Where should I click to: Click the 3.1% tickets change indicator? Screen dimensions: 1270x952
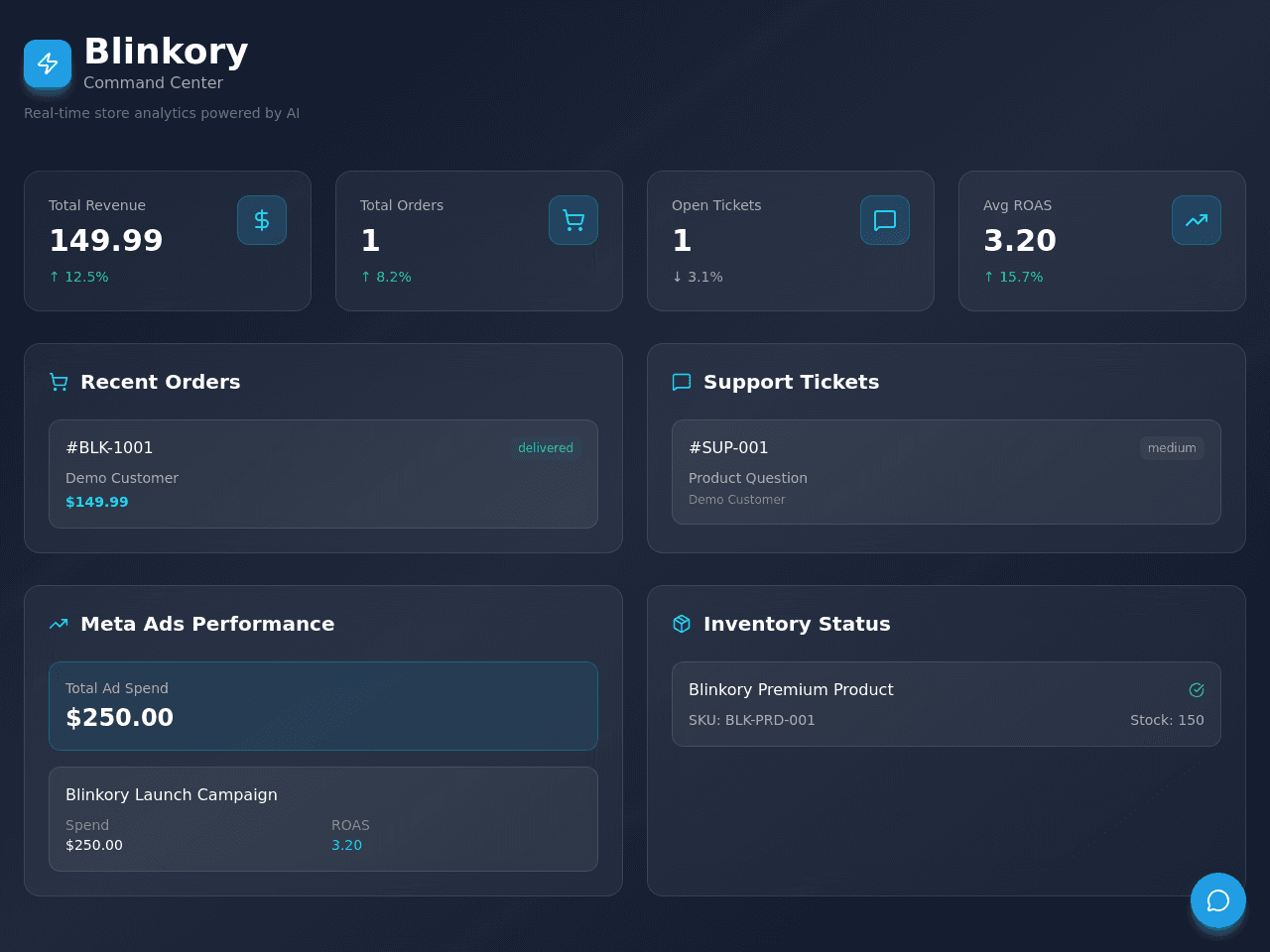click(x=698, y=277)
